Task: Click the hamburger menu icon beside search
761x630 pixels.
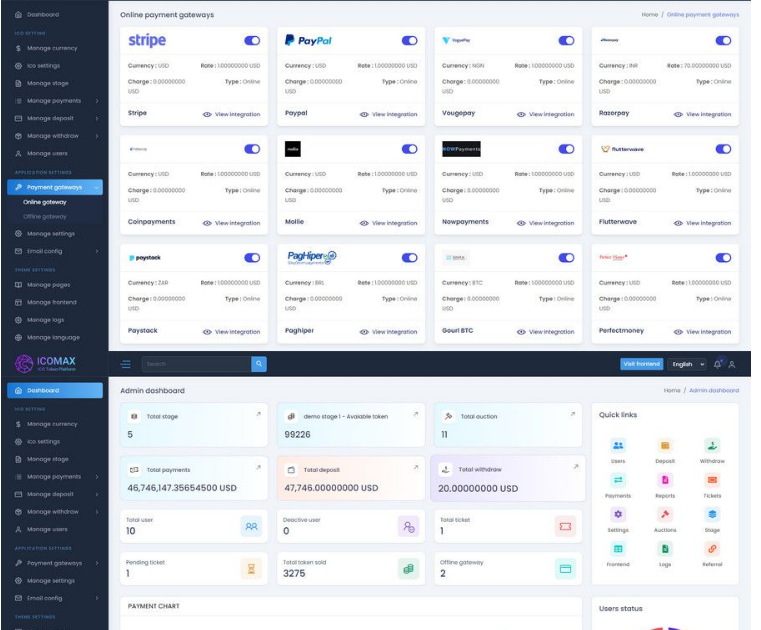Action: pyautogui.click(x=126, y=365)
